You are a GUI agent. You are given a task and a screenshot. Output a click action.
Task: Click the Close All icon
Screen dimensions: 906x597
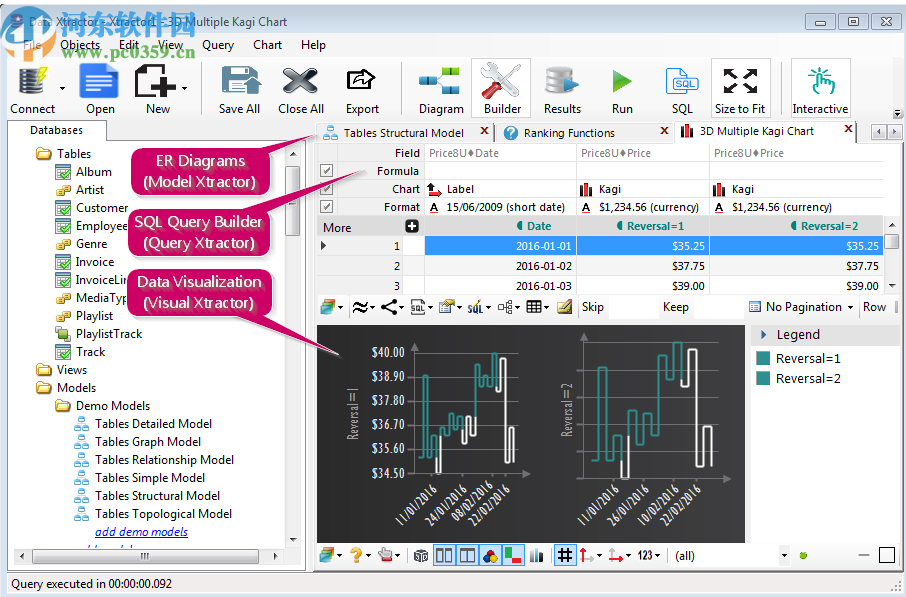(300, 81)
